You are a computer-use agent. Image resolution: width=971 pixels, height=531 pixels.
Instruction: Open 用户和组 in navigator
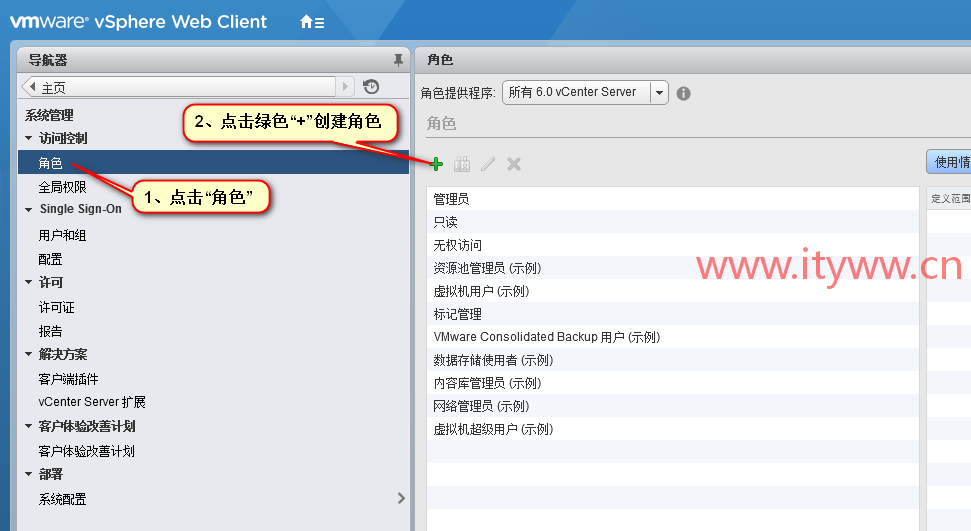pos(63,235)
